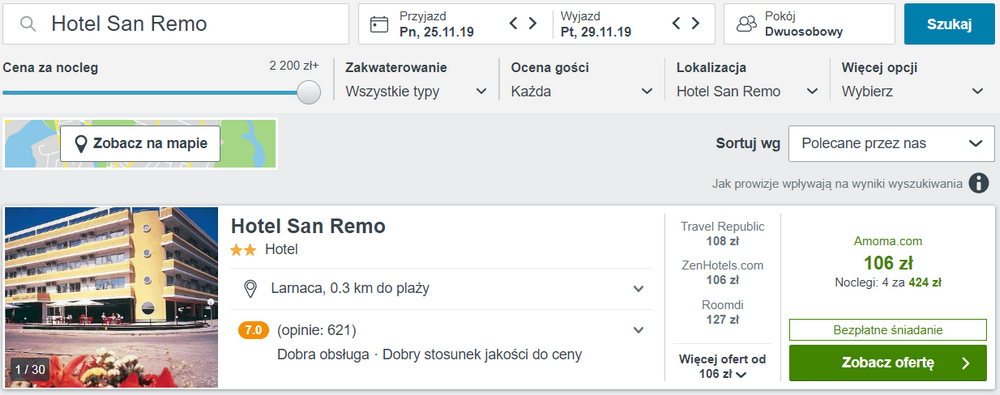Expand the Larnaca location details
The width and height of the screenshot is (1000, 395).
coord(638,289)
